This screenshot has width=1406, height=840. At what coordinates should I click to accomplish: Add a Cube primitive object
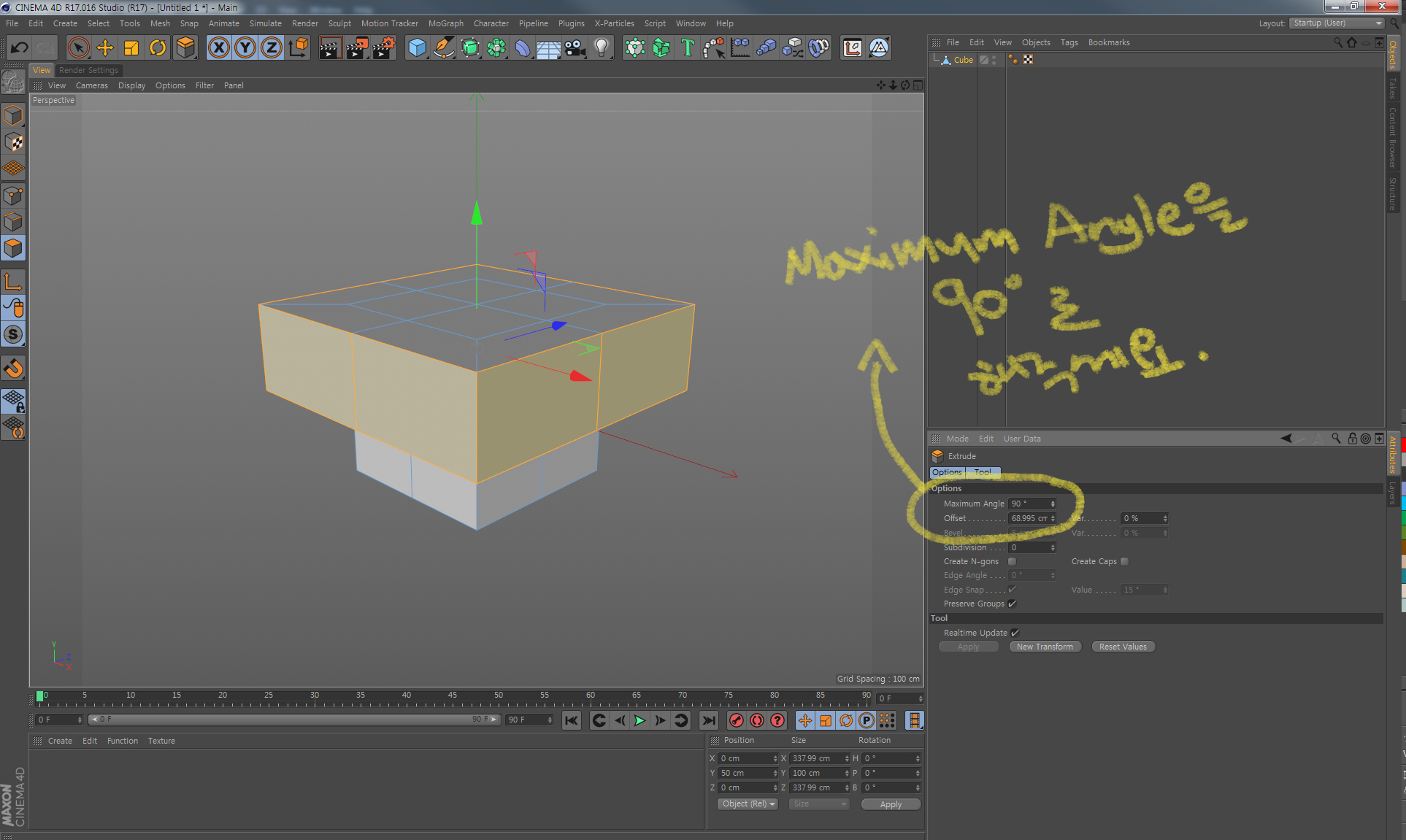point(417,48)
